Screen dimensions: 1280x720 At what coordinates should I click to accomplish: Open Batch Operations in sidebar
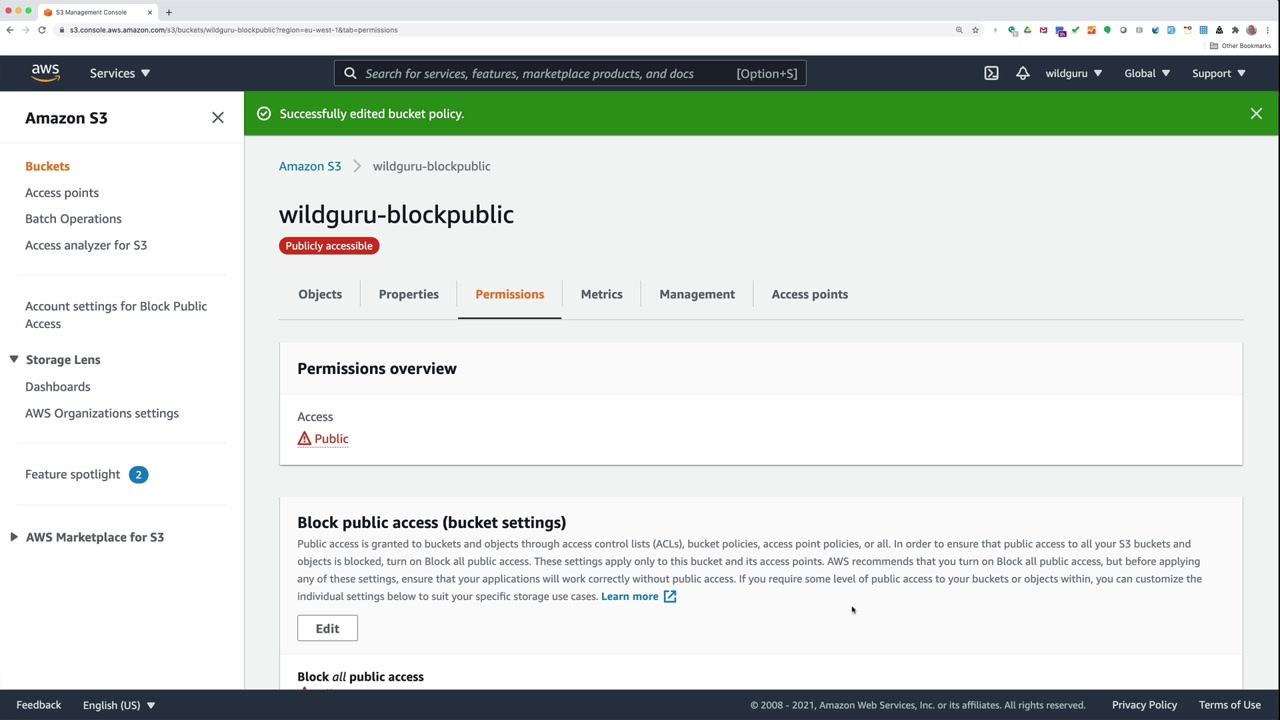coord(73,218)
